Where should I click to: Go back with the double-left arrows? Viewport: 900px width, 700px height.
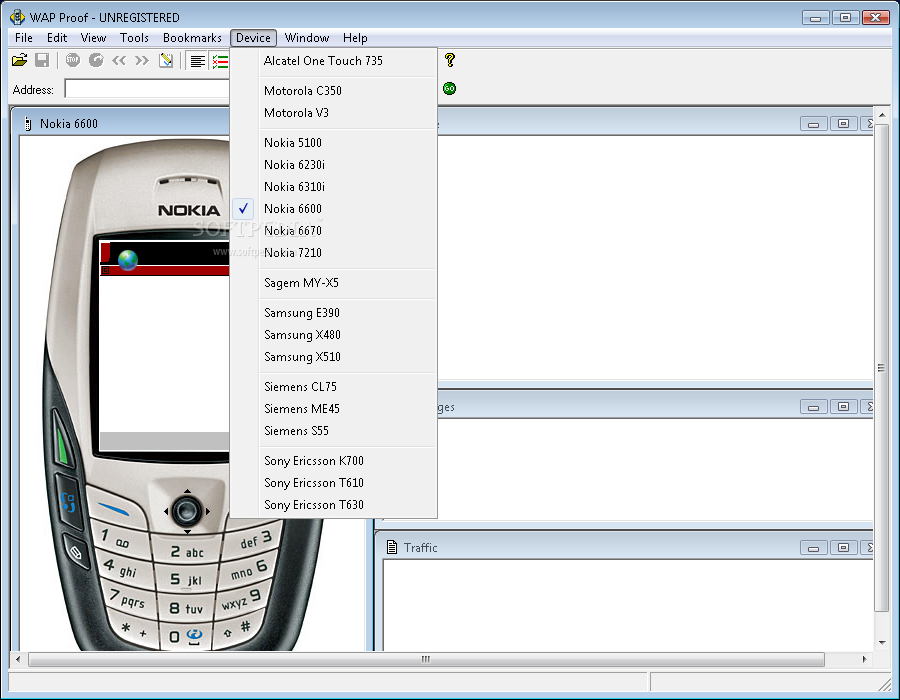click(119, 60)
